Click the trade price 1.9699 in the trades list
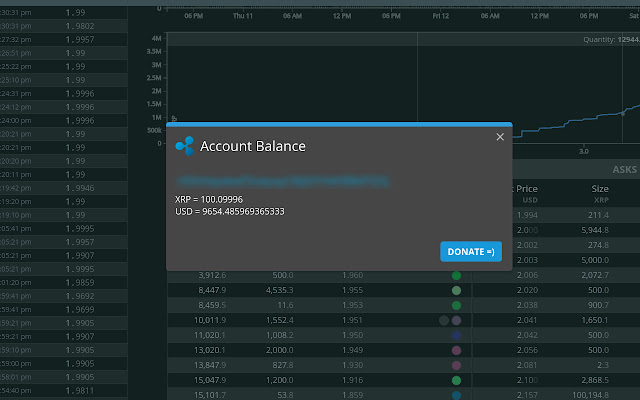This screenshot has width=640, height=400. click(80, 309)
